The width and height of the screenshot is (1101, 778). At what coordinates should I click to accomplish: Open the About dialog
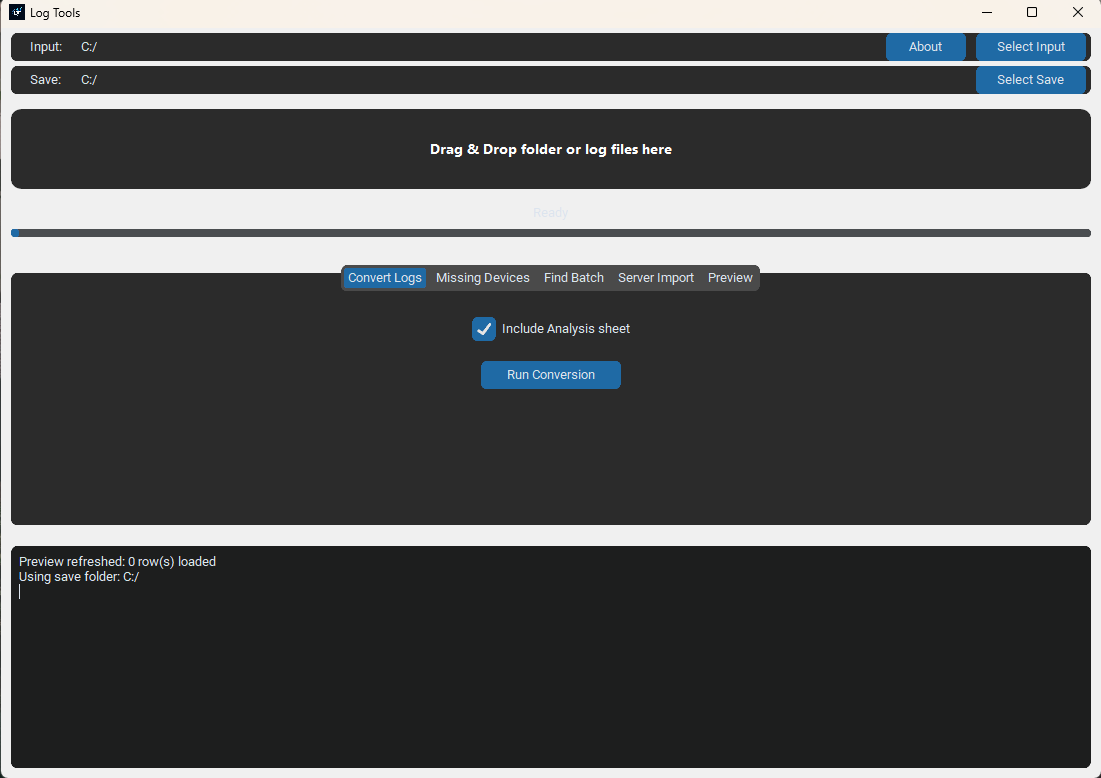[925, 47]
